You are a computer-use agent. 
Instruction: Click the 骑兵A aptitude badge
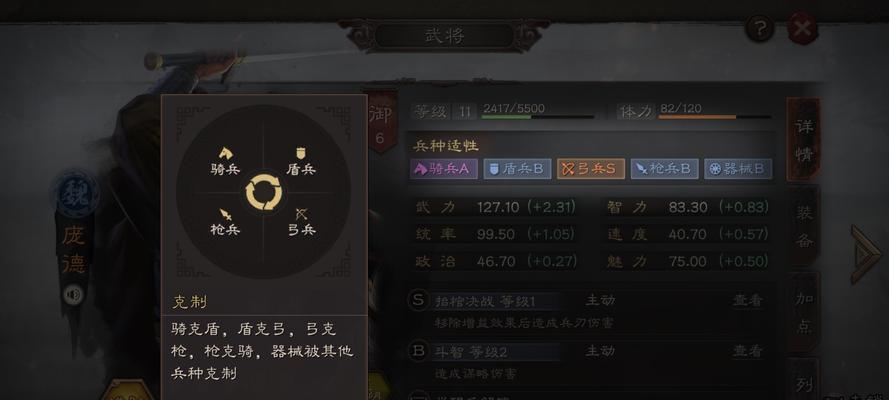[444, 169]
